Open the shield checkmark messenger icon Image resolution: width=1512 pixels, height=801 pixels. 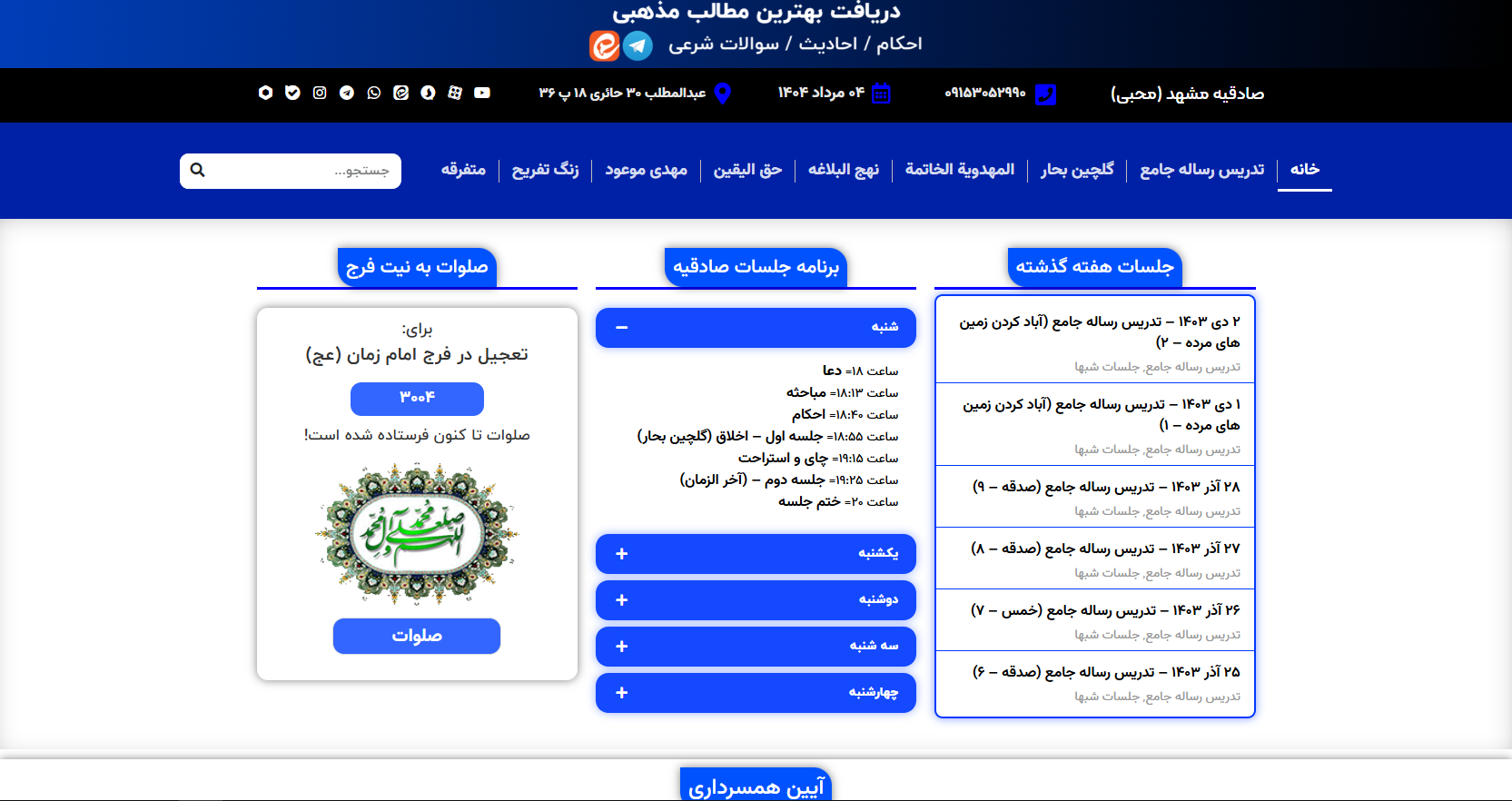pyautogui.click(x=292, y=93)
